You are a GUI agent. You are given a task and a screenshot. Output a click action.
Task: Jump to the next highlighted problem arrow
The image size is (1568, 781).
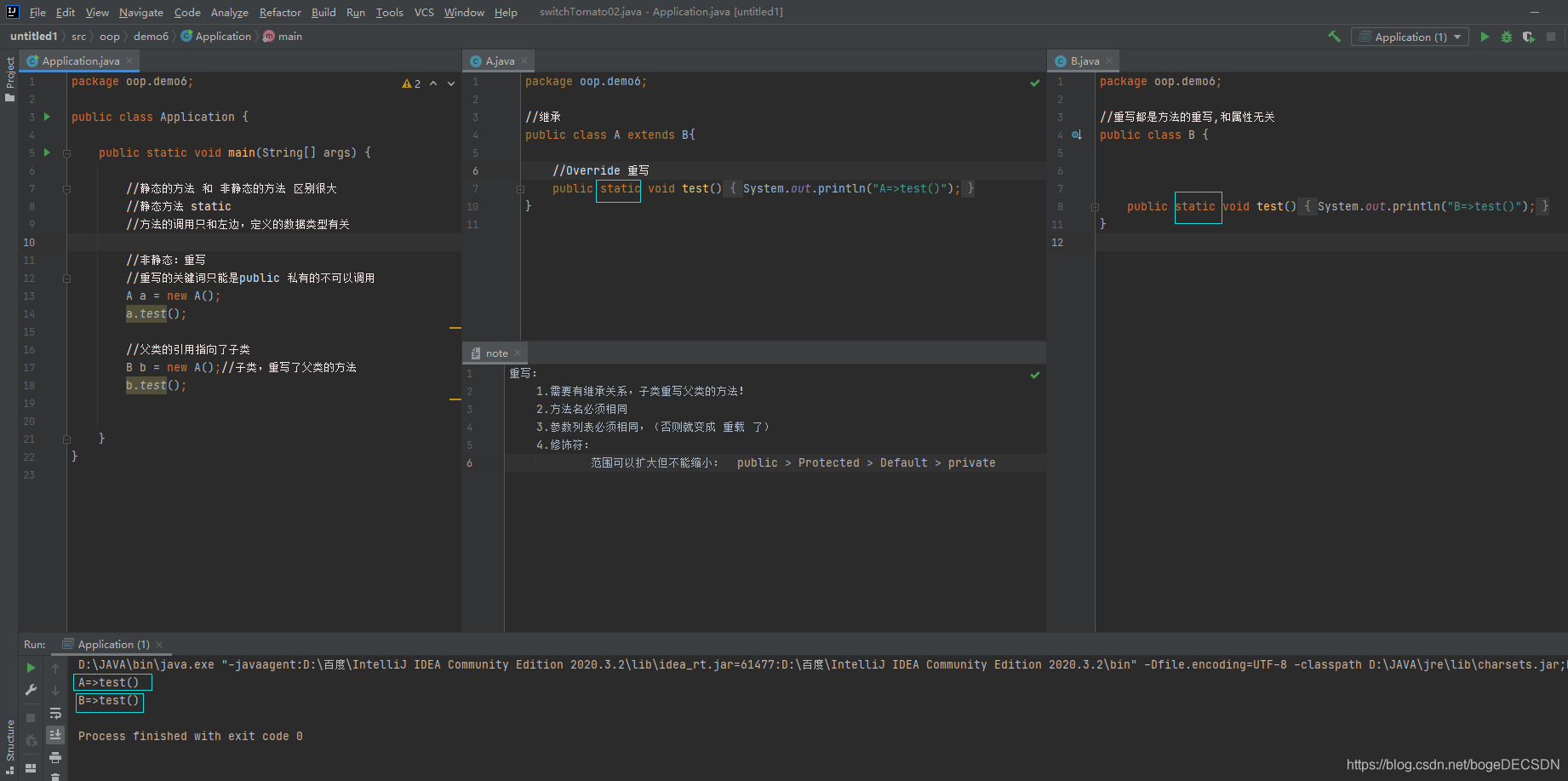[x=451, y=83]
